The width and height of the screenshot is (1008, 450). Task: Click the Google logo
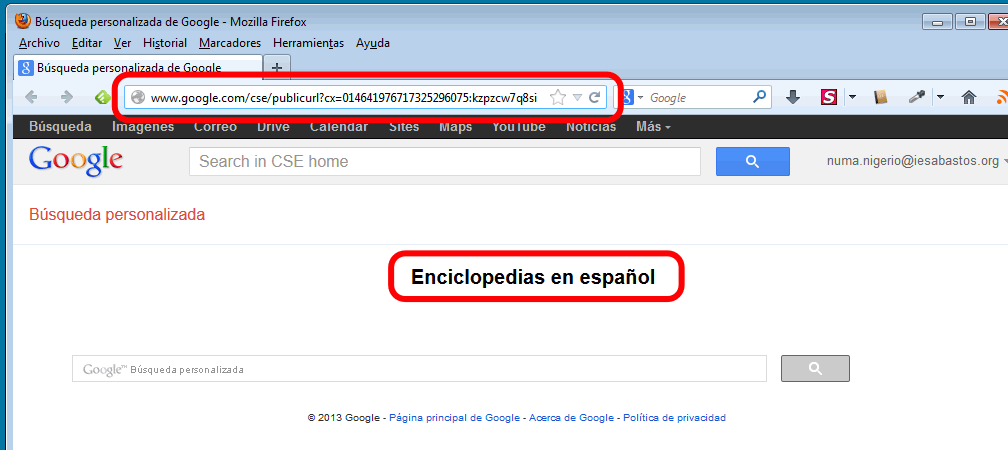[76, 161]
